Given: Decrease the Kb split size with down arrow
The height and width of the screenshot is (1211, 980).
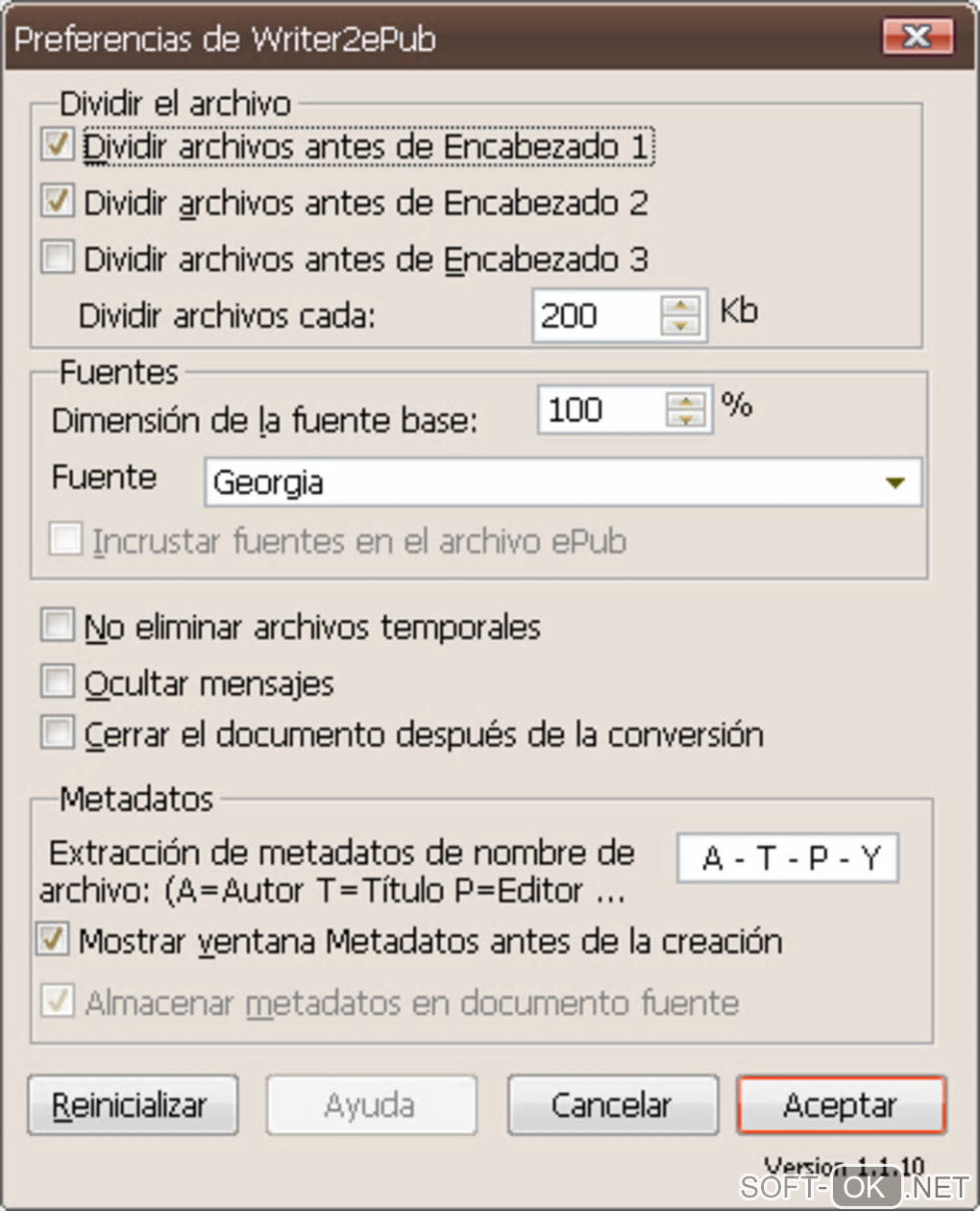Looking at the screenshot, I should 681,326.
